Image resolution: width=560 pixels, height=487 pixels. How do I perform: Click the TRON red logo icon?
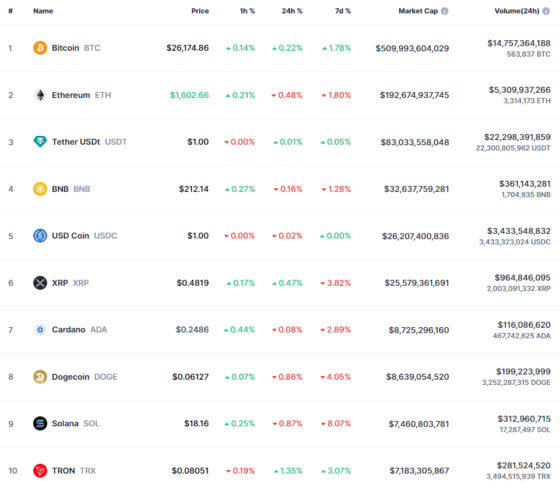[x=40, y=471]
